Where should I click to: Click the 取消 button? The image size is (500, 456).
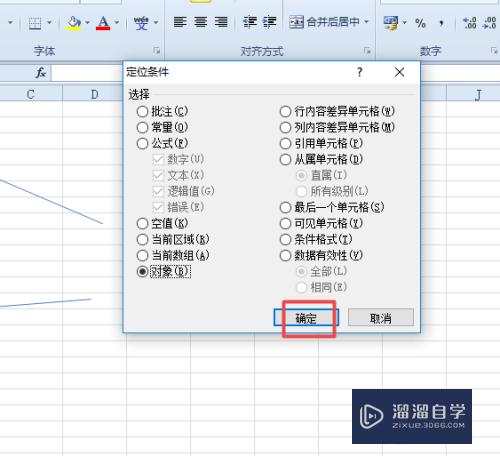tap(381, 318)
